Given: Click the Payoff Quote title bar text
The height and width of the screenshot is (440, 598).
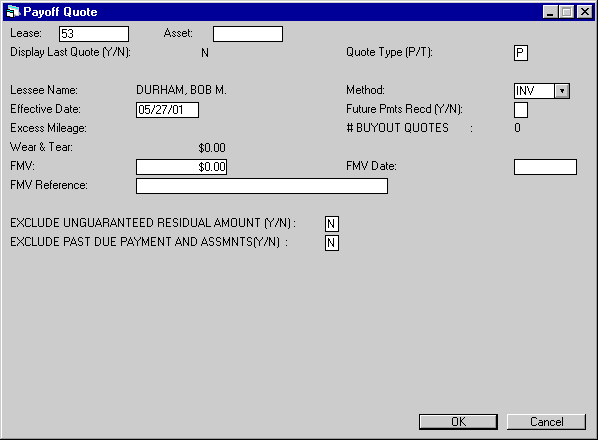Looking at the screenshot, I should (60, 12).
